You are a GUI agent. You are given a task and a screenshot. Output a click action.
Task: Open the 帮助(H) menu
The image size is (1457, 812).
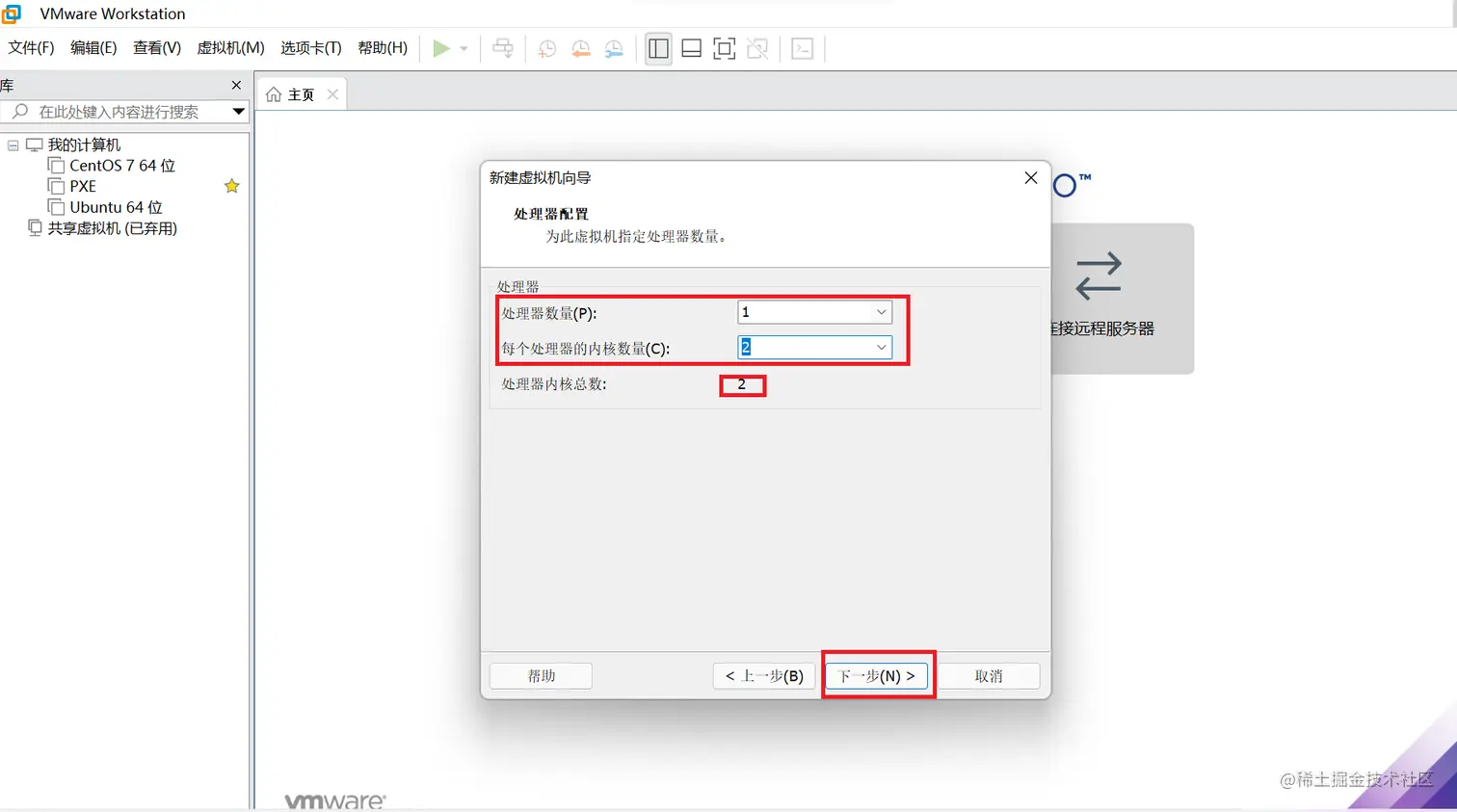(x=383, y=48)
